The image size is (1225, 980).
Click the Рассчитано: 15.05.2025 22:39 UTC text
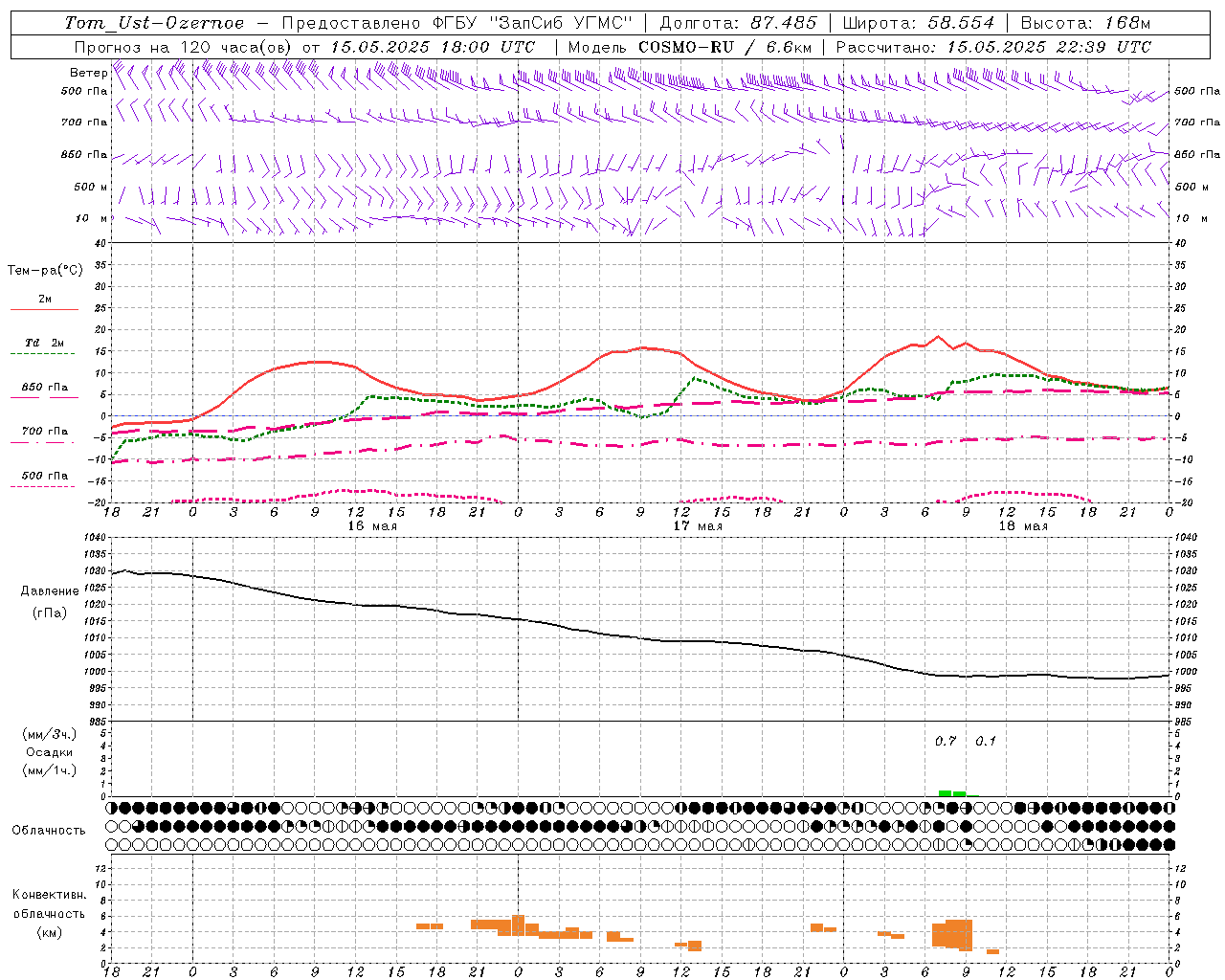click(x=993, y=47)
